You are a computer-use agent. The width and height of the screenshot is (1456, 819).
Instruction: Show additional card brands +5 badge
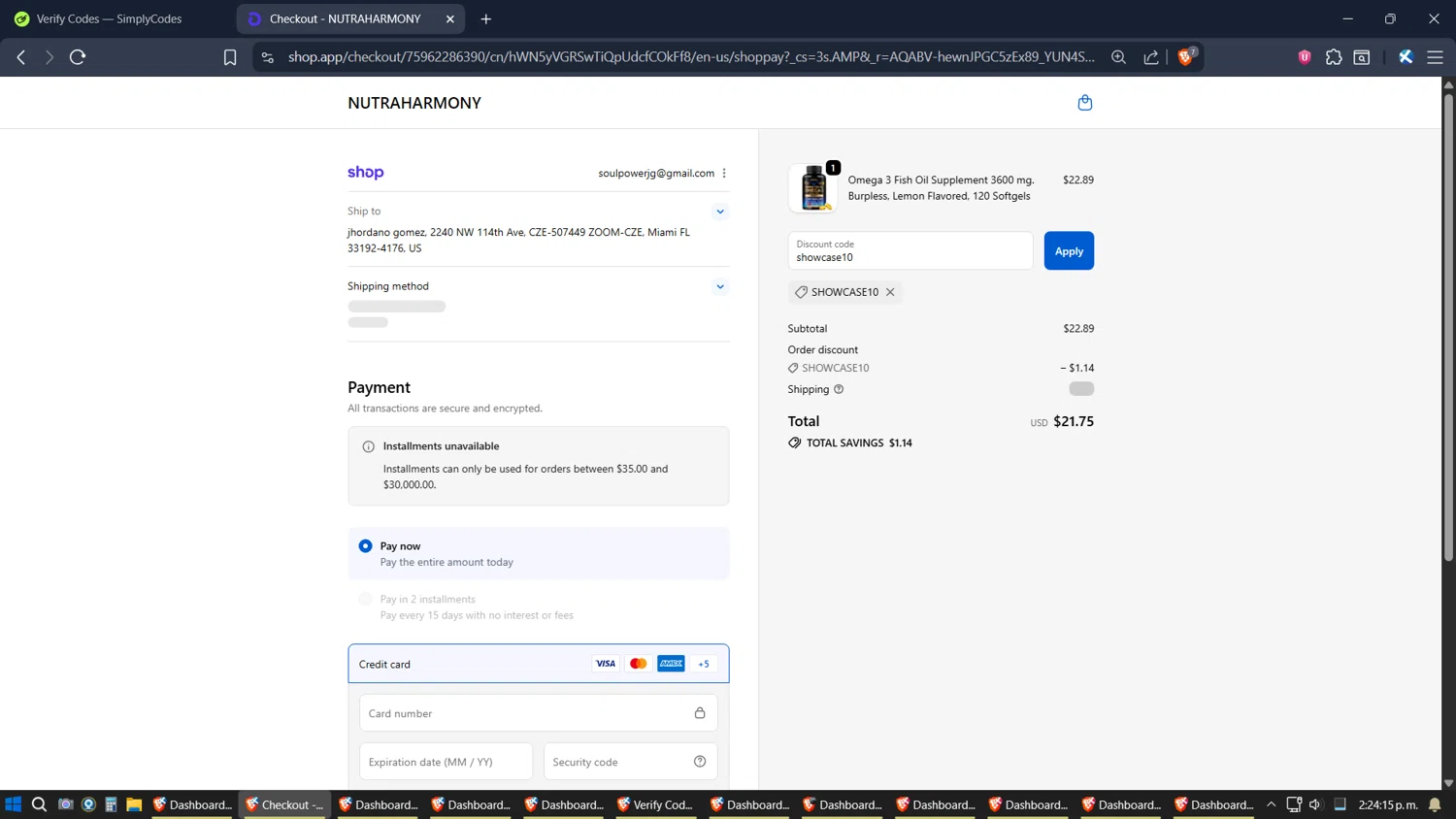(704, 664)
